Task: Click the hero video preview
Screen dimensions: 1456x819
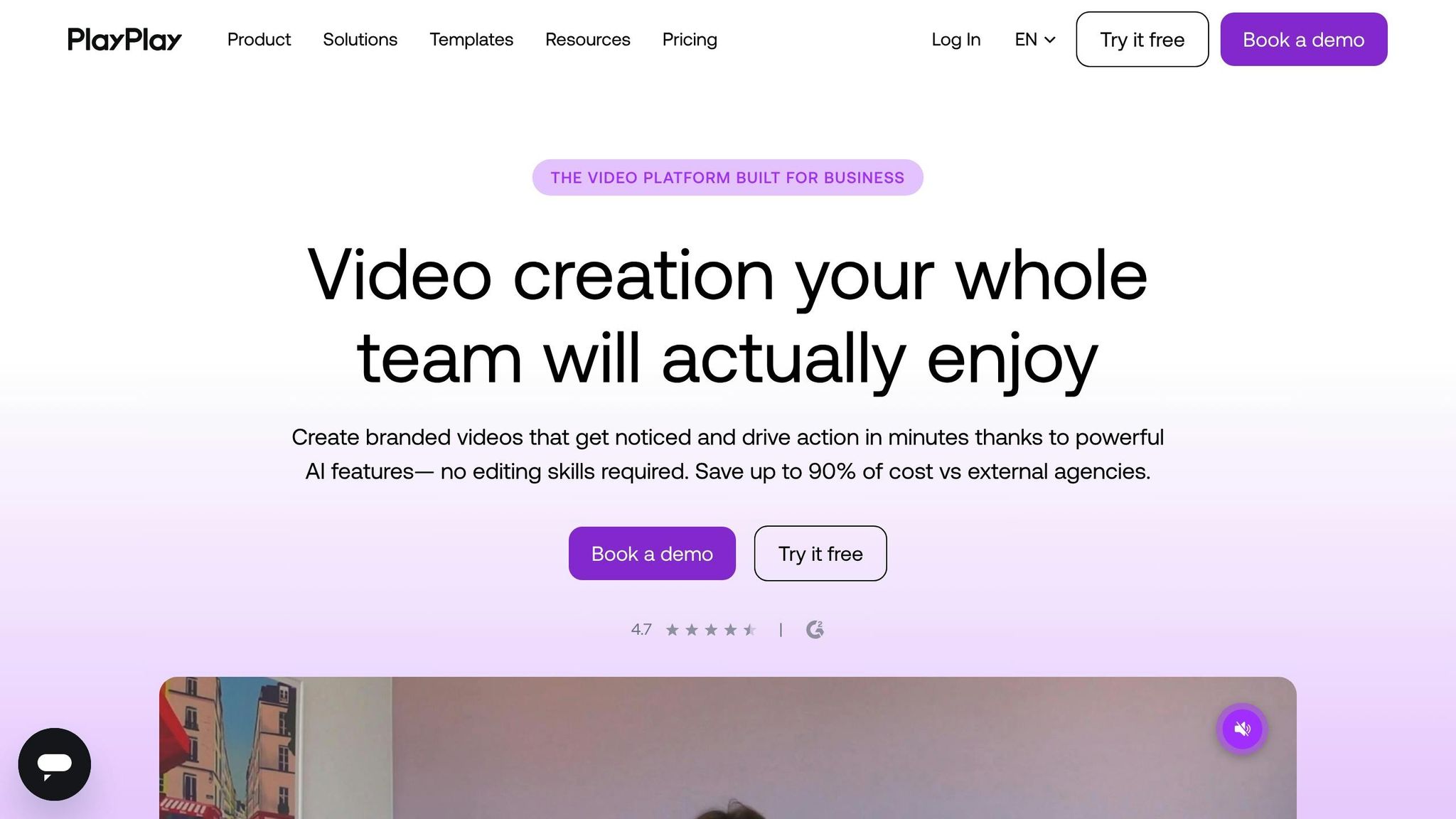Action: click(728, 748)
